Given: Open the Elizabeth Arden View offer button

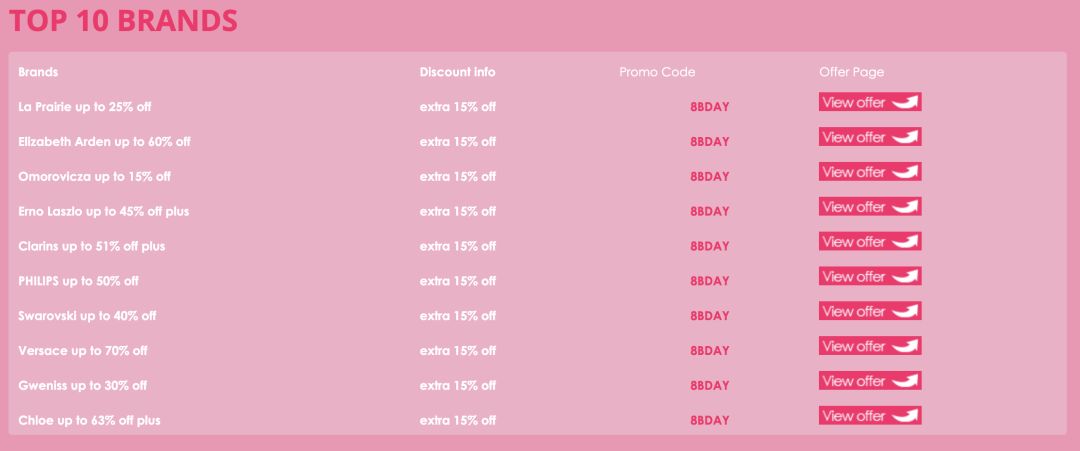Looking at the screenshot, I should pyautogui.click(x=869, y=137).
